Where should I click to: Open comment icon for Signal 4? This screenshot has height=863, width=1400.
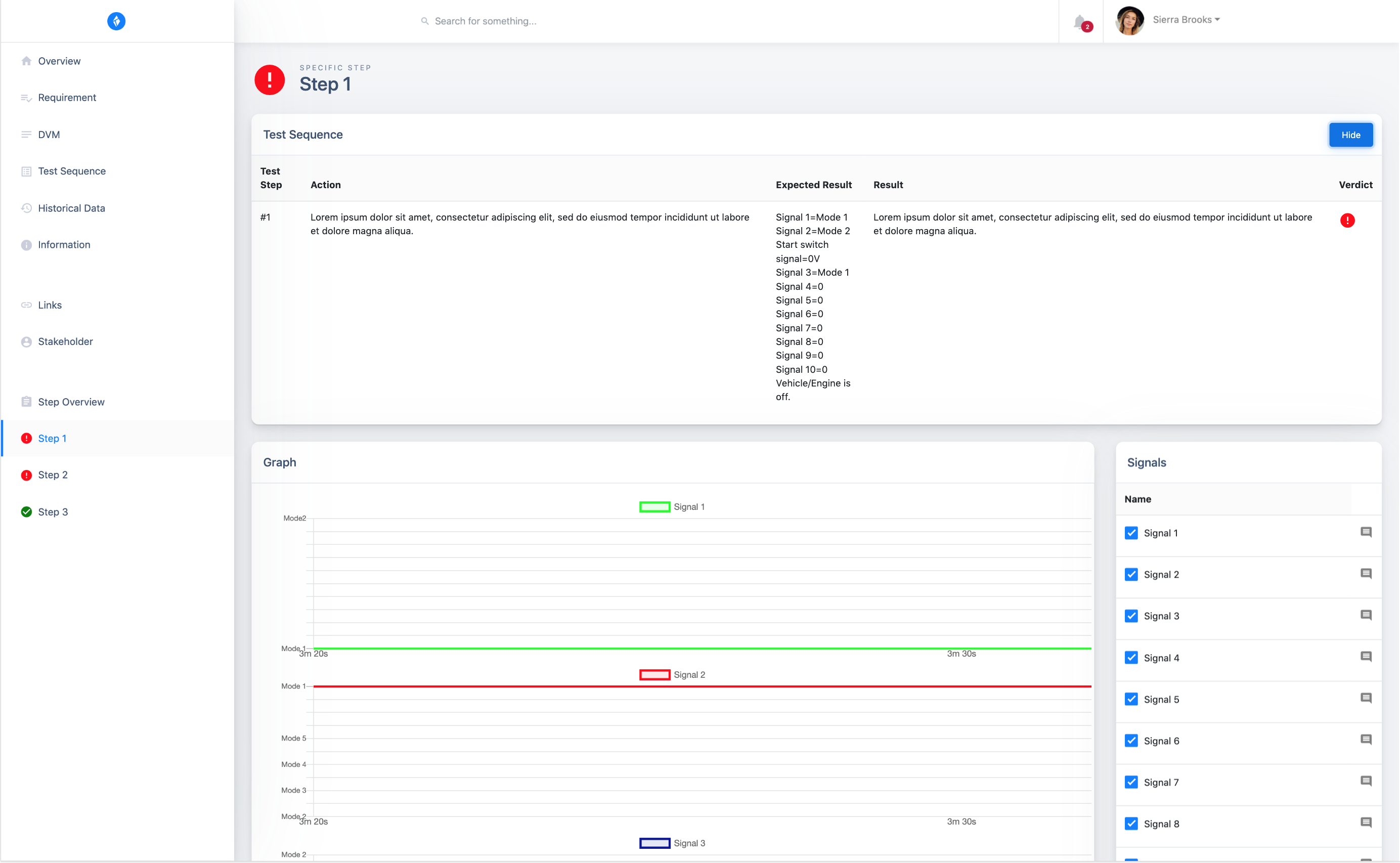[x=1366, y=657]
